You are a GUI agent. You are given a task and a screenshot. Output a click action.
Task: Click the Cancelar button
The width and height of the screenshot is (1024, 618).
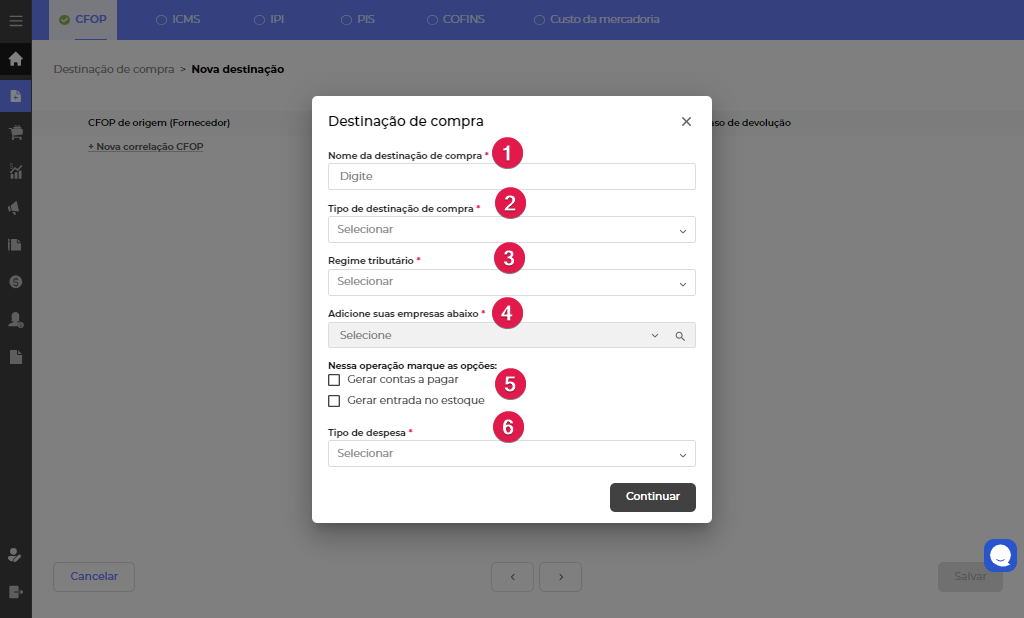coord(94,577)
